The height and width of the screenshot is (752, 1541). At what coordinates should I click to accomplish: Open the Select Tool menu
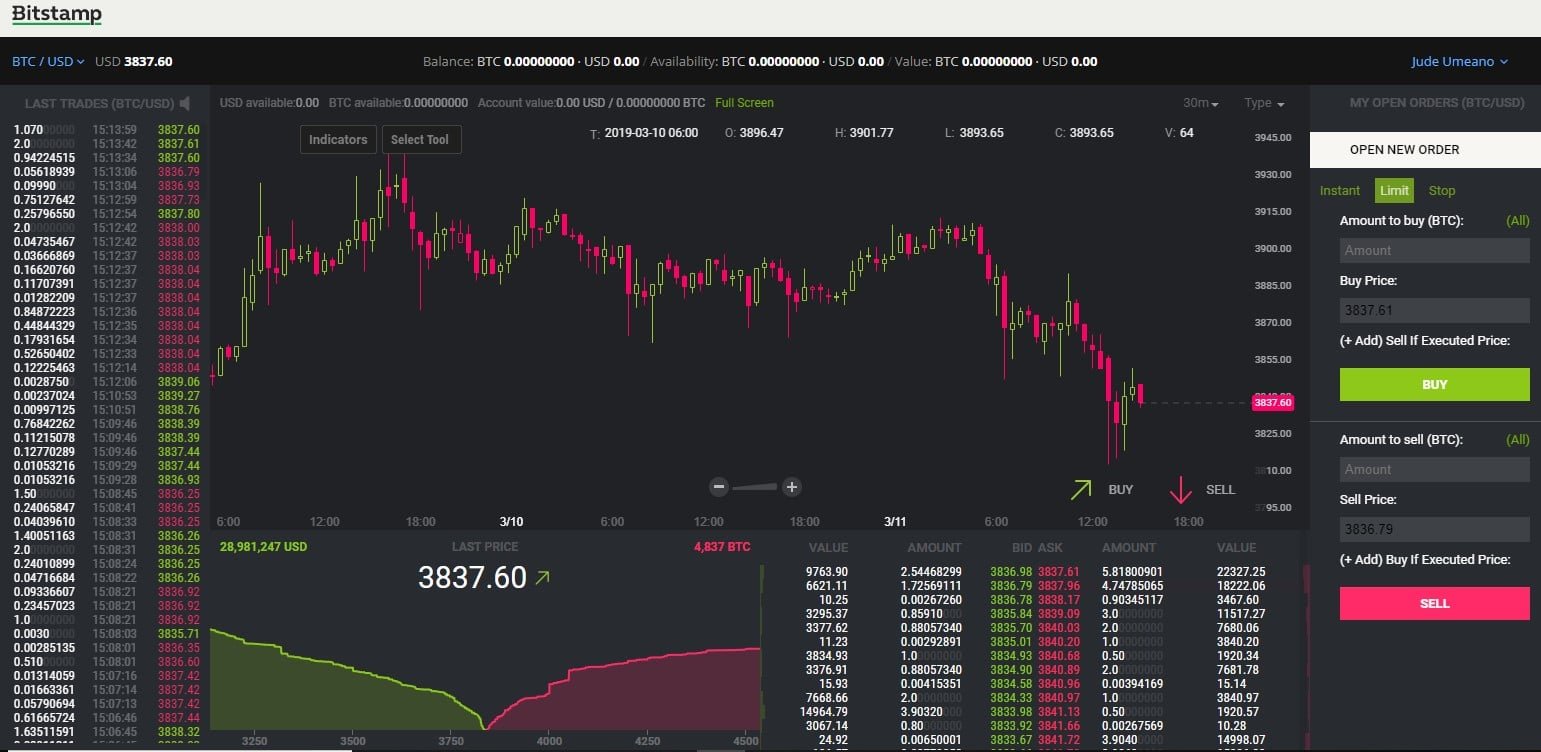tap(420, 139)
